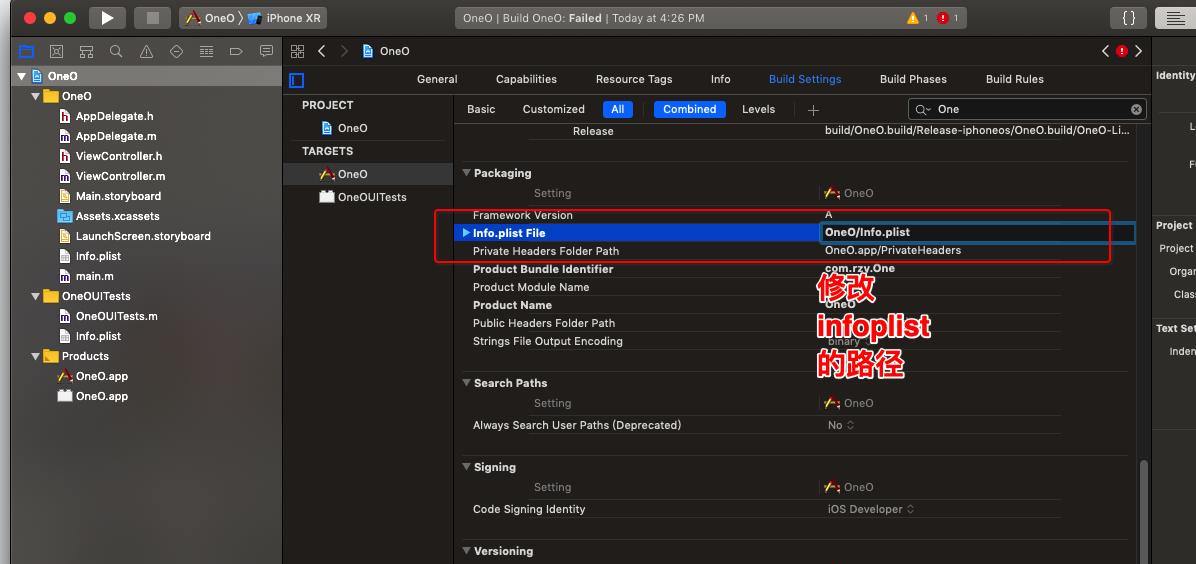Click the standard editor button at top right
Viewport: 1196px width, 564px height.
[1175, 18]
